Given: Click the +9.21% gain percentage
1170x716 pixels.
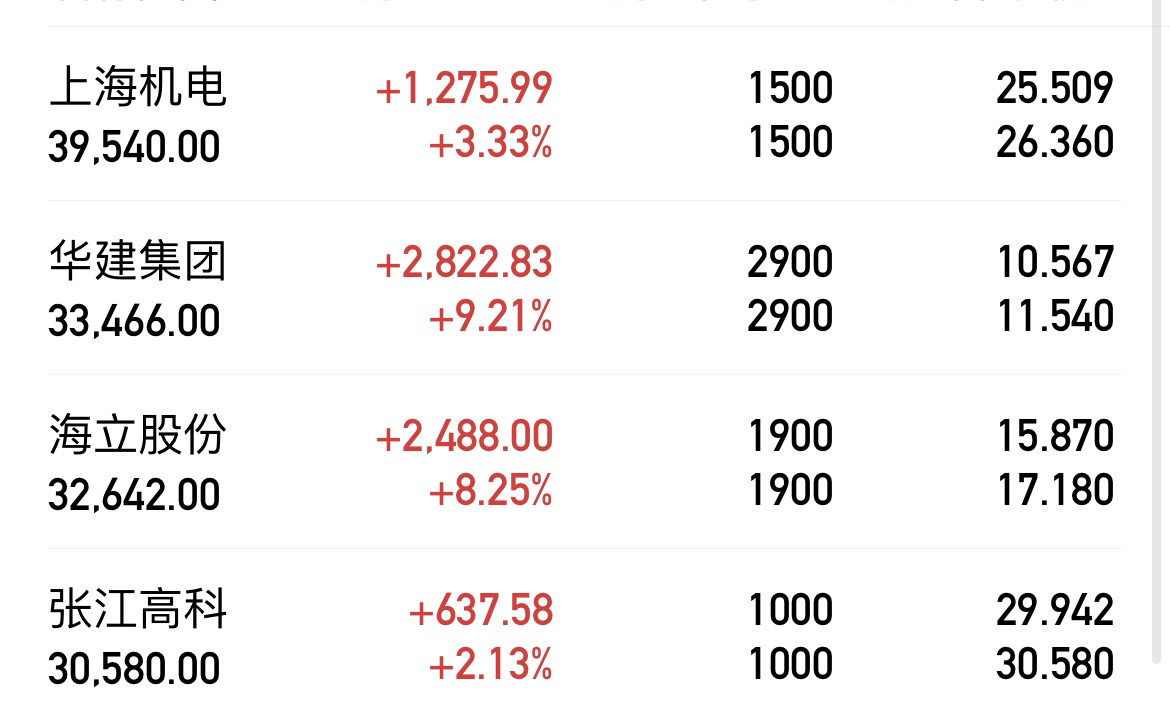Looking at the screenshot, I should (x=490, y=316).
